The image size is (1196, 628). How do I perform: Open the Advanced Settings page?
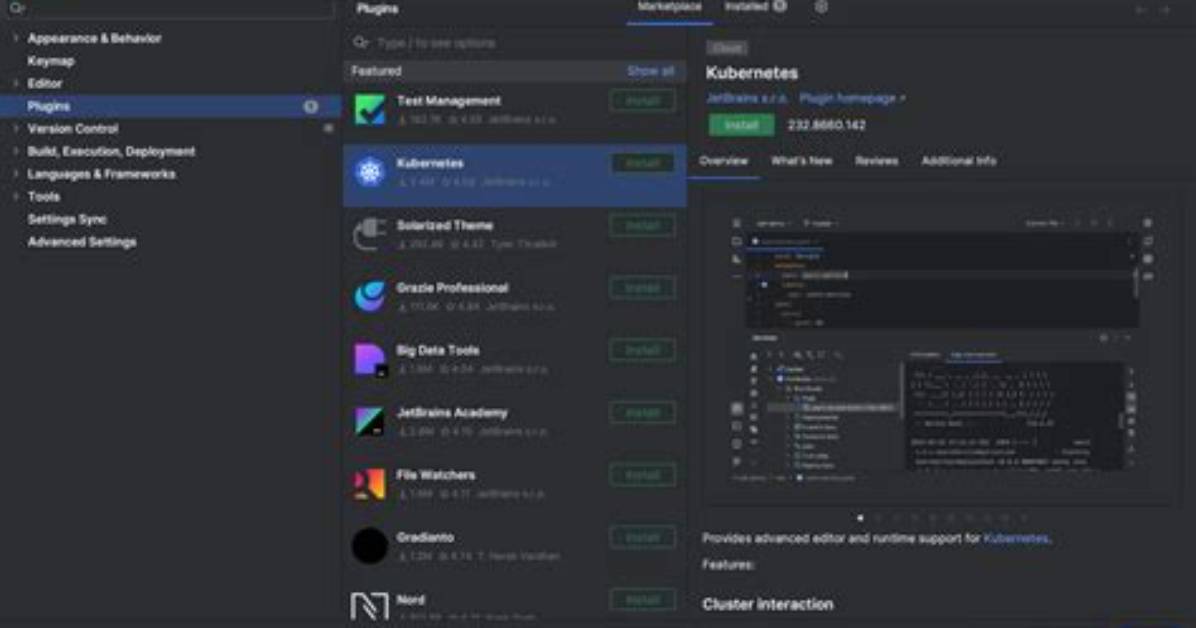click(x=82, y=242)
